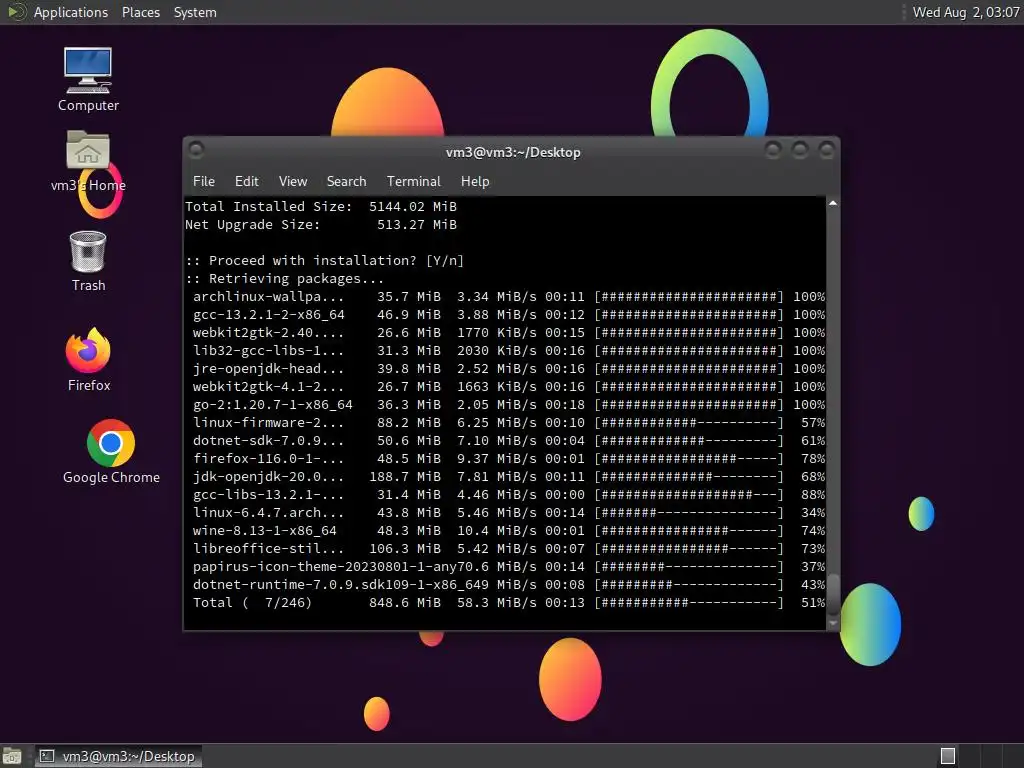Click the terminal scrollbar up arrow
The image size is (1024, 768).
tap(833, 204)
